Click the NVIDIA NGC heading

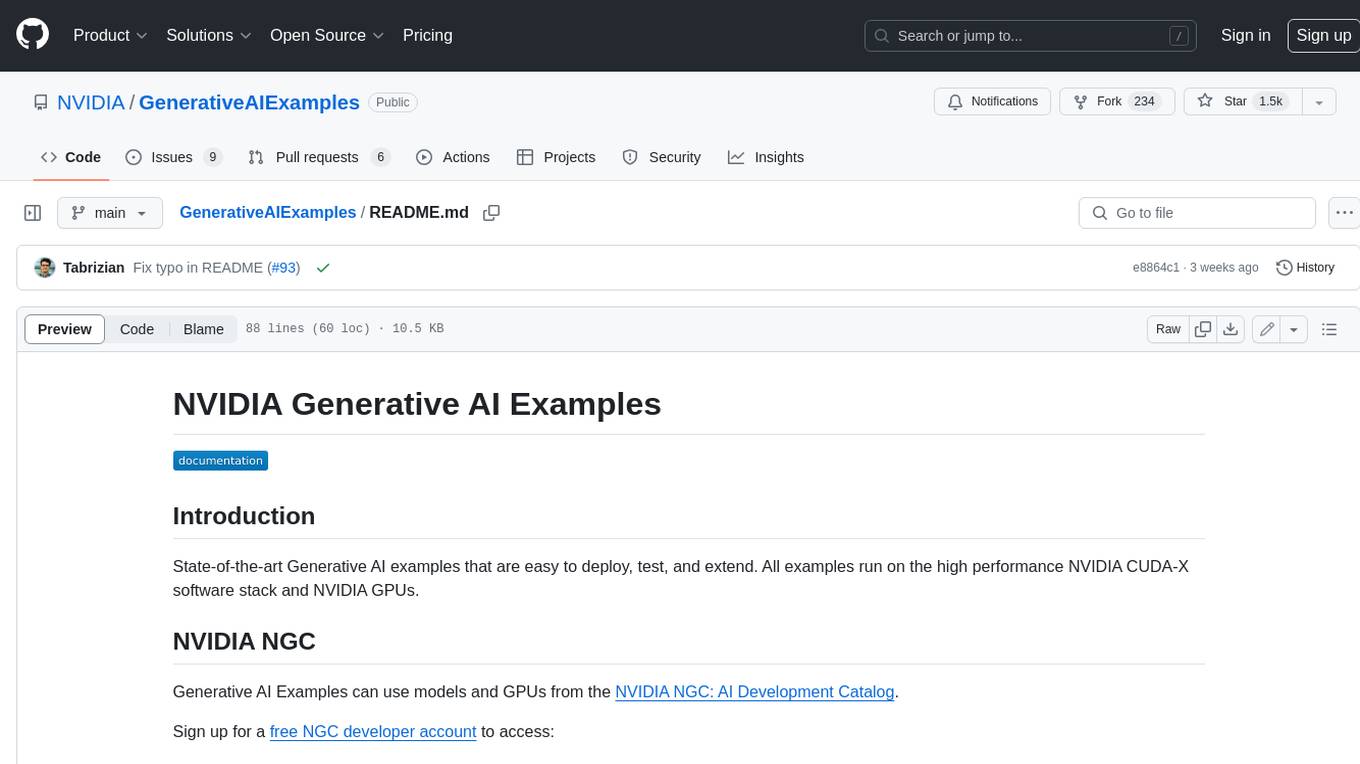(x=244, y=641)
